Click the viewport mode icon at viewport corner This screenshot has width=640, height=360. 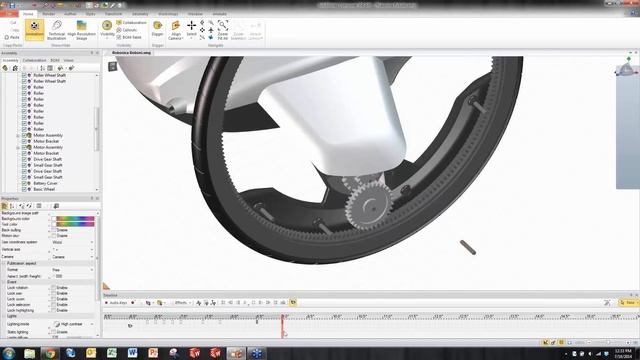tap(113, 66)
